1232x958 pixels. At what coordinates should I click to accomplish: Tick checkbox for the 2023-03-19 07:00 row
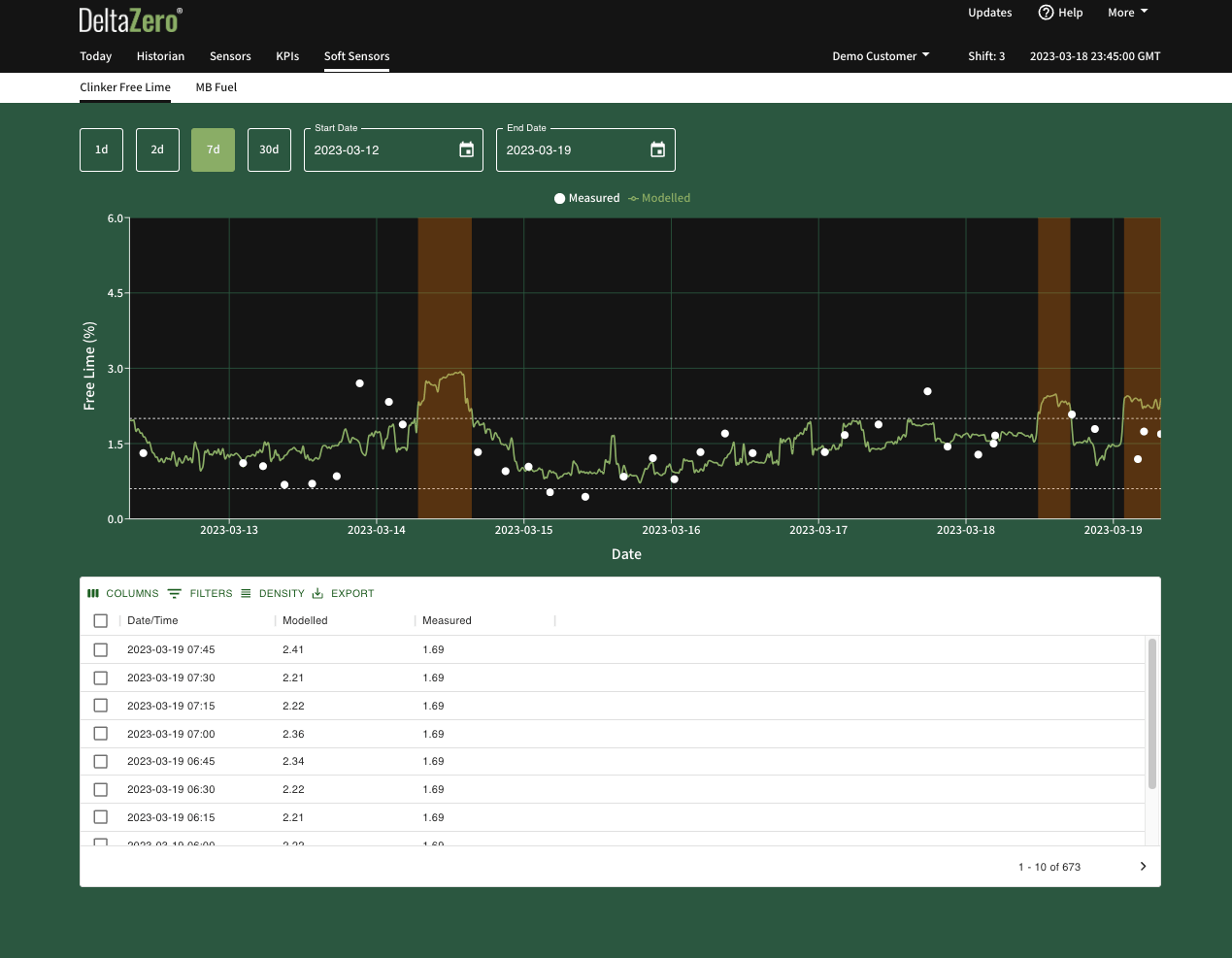(x=101, y=734)
